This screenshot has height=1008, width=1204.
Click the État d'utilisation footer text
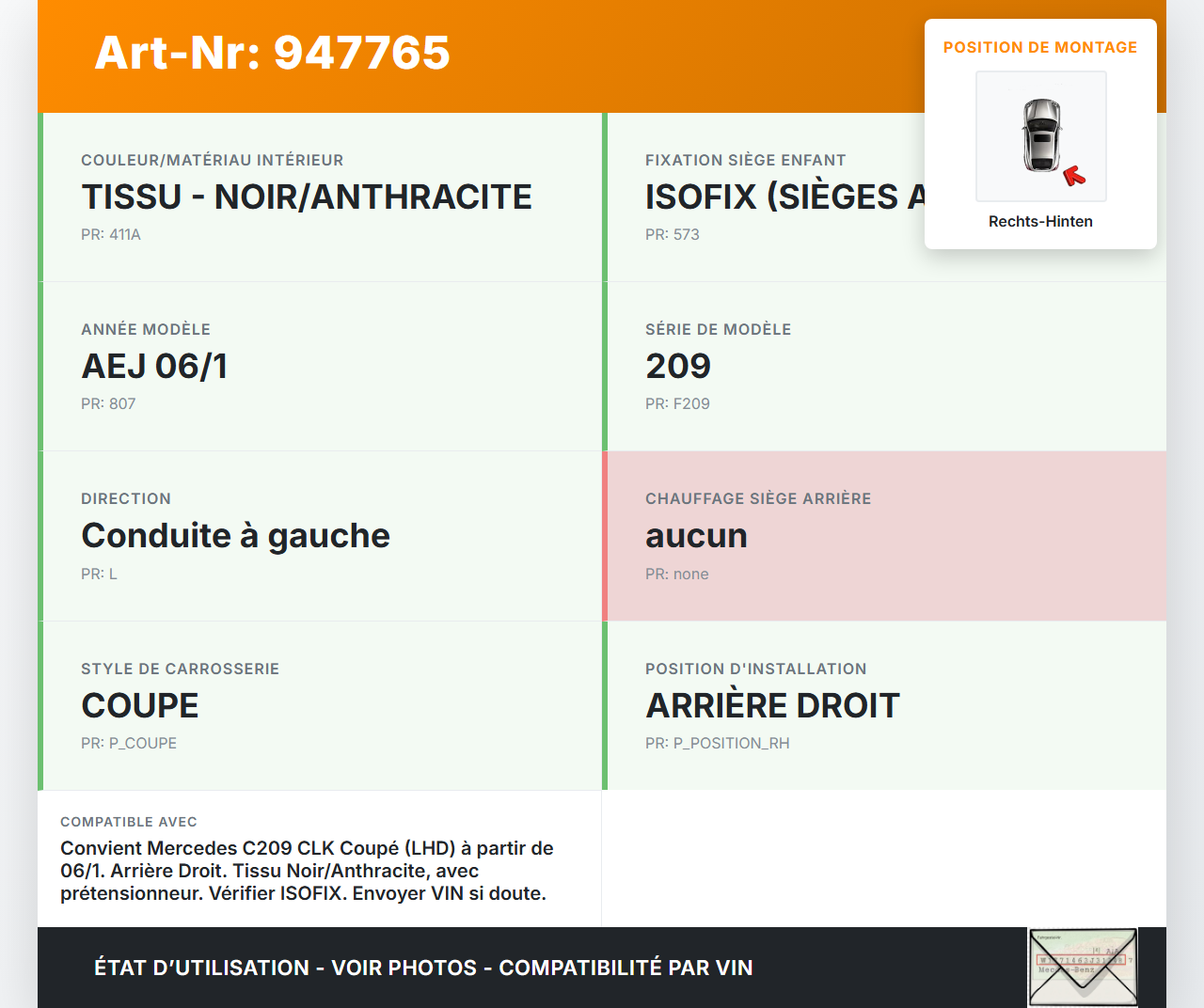(x=423, y=968)
